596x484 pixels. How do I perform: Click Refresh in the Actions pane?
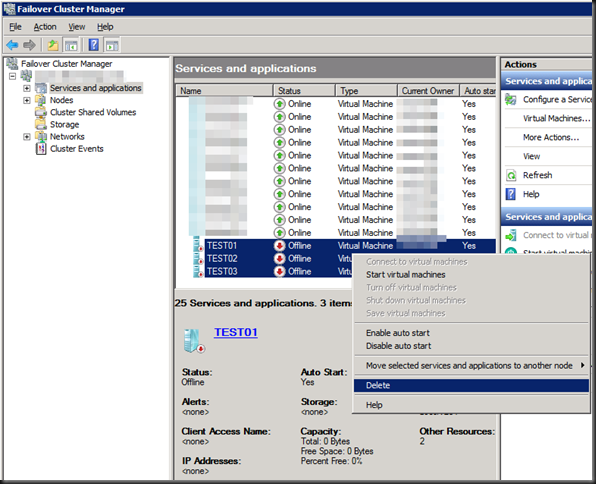click(537, 175)
